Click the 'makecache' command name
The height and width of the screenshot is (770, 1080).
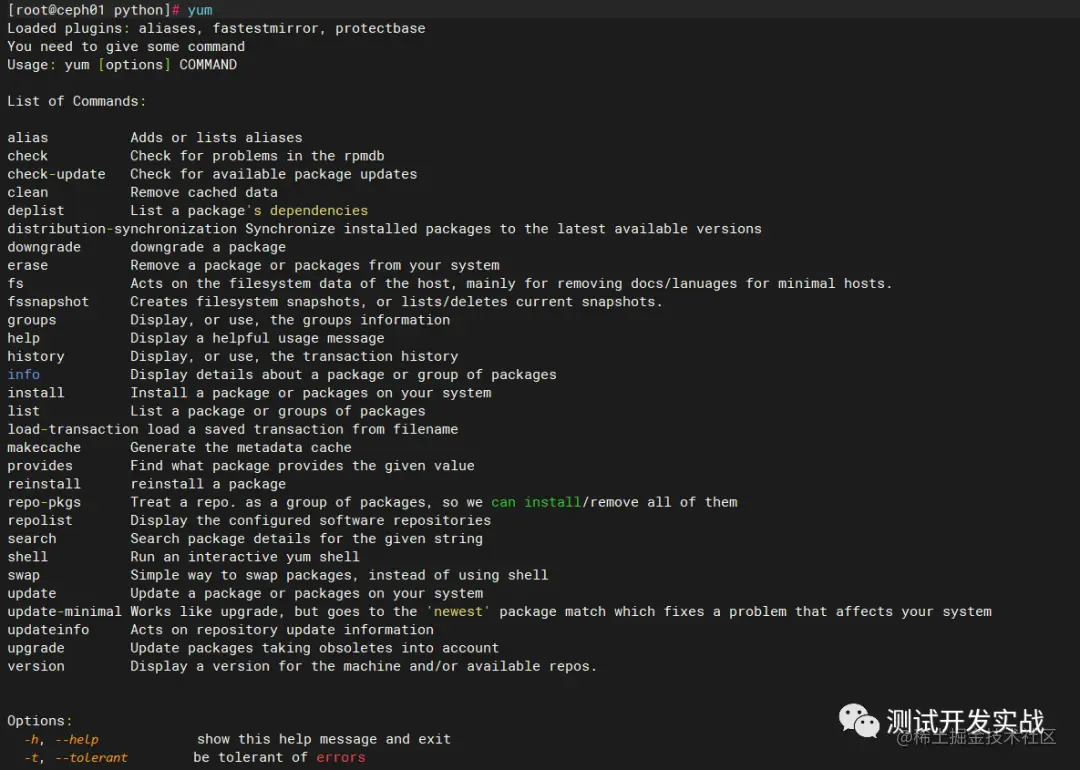[x=44, y=448]
